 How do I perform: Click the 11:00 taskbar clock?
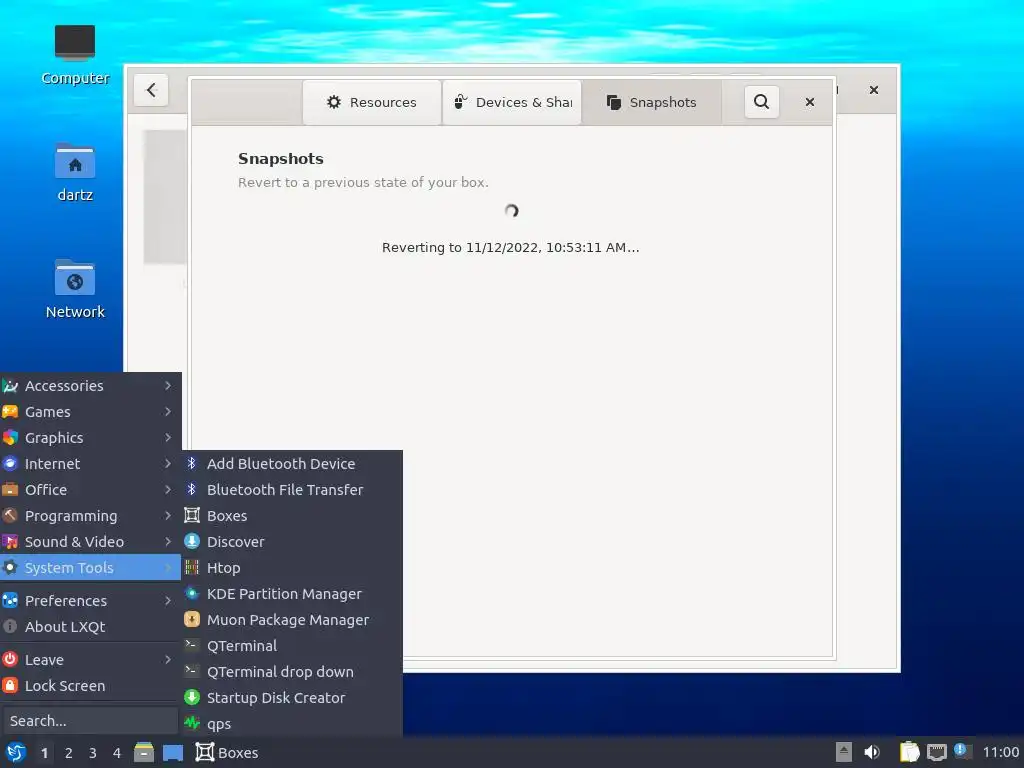point(1000,752)
